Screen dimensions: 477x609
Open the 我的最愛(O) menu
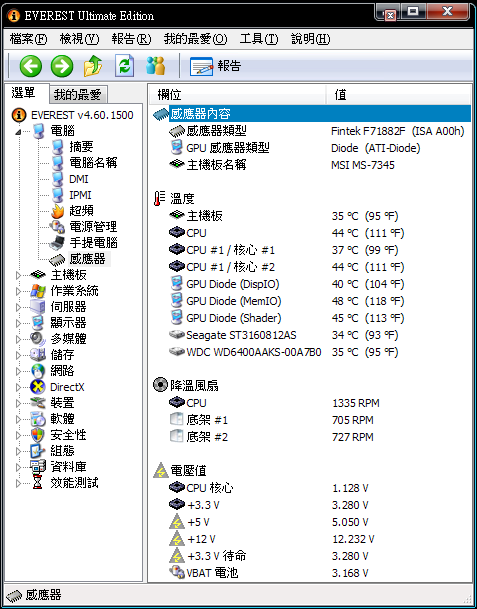click(195, 39)
